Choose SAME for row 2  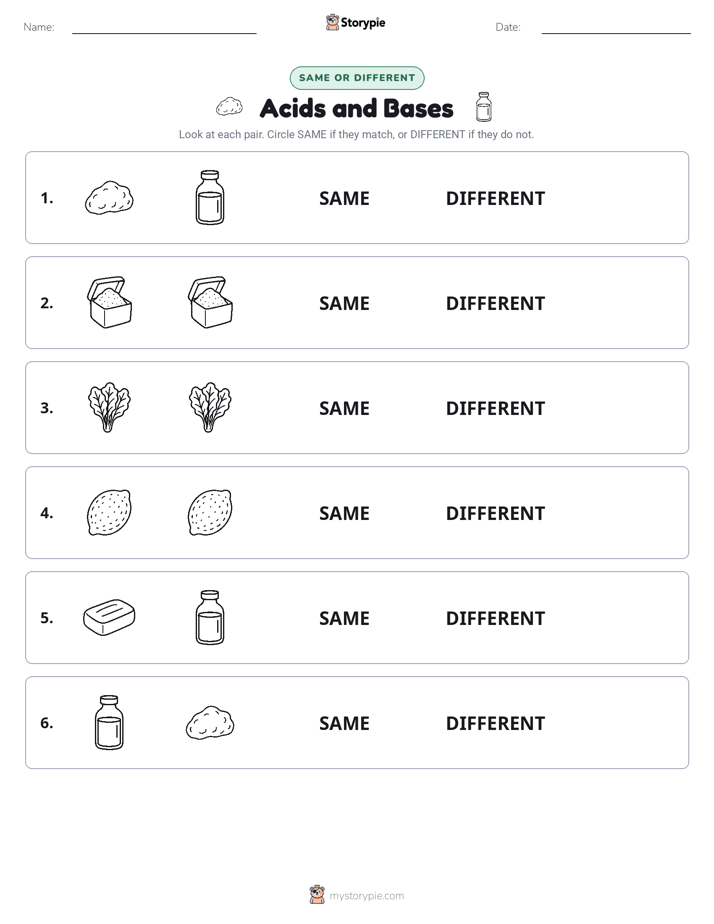coord(344,303)
